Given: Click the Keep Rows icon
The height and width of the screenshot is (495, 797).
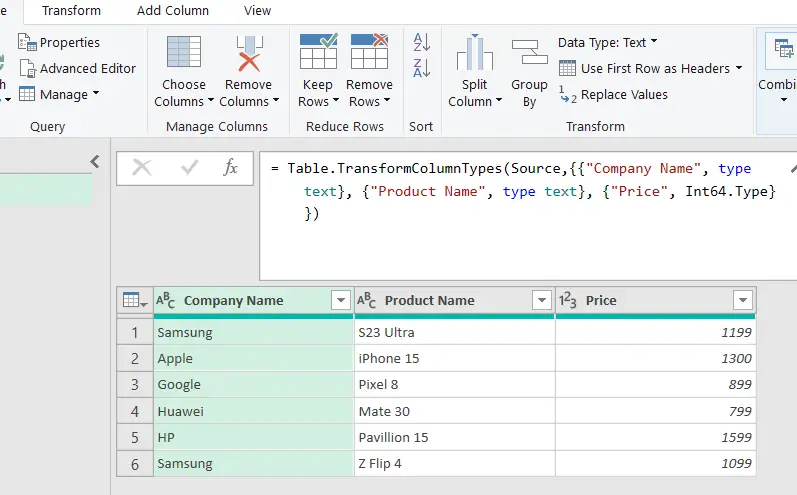Looking at the screenshot, I should point(318,51).
